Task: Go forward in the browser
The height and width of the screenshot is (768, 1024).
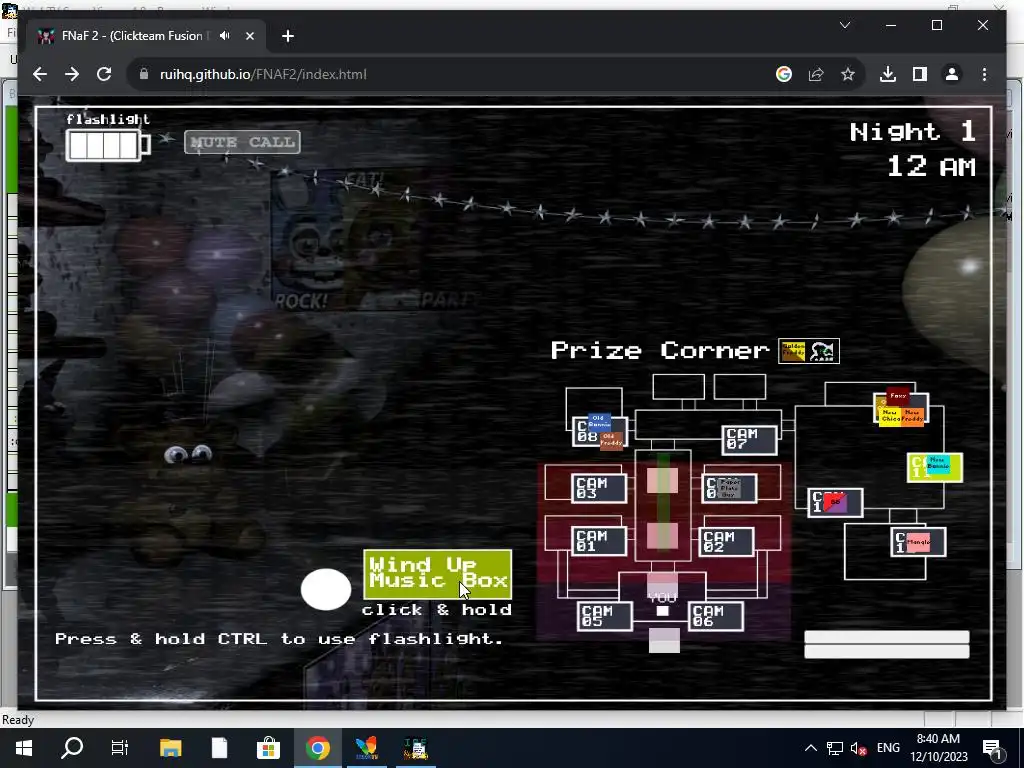Action: tap(72, 74)
